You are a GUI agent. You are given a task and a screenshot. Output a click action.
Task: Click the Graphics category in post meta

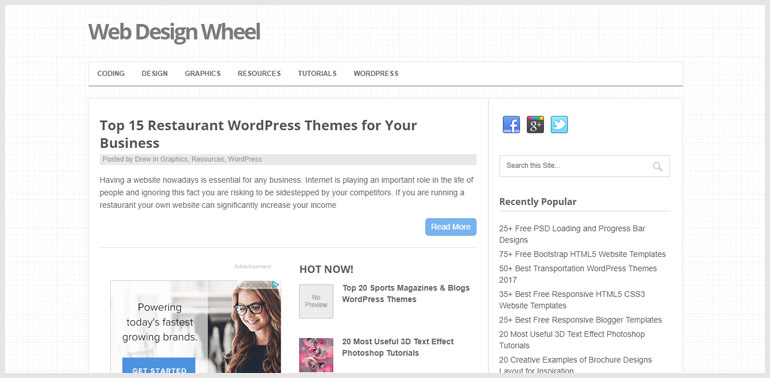[174, 160]
